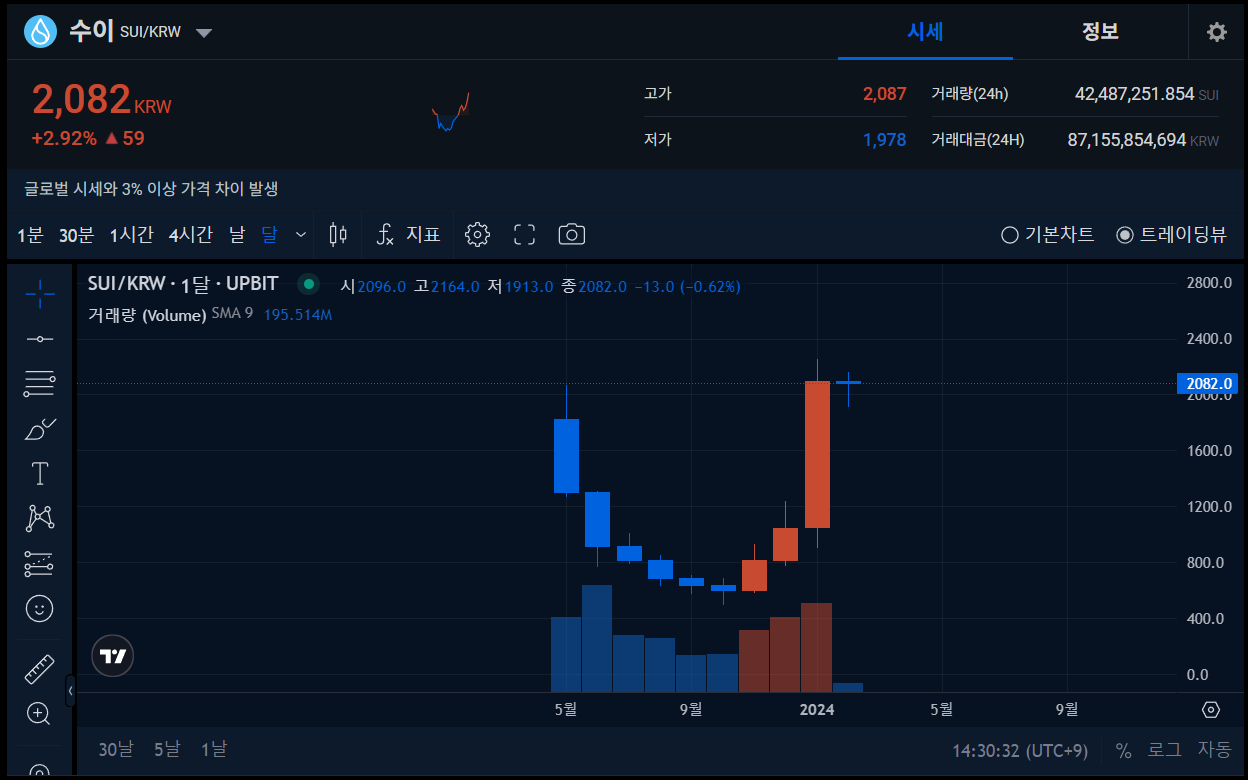Expand the SUI/KRW market selector dropdown
This screenshot has height=780, width=1248.
pyautogui.click(x=204, y=33)
